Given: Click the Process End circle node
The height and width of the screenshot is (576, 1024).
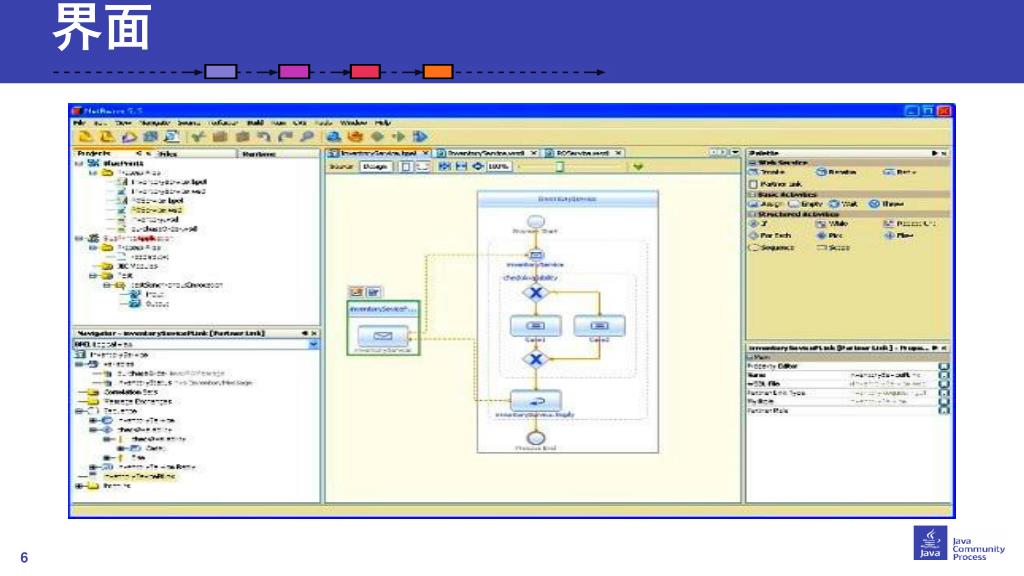Looking at the screenshot, I should coord(536,438).
